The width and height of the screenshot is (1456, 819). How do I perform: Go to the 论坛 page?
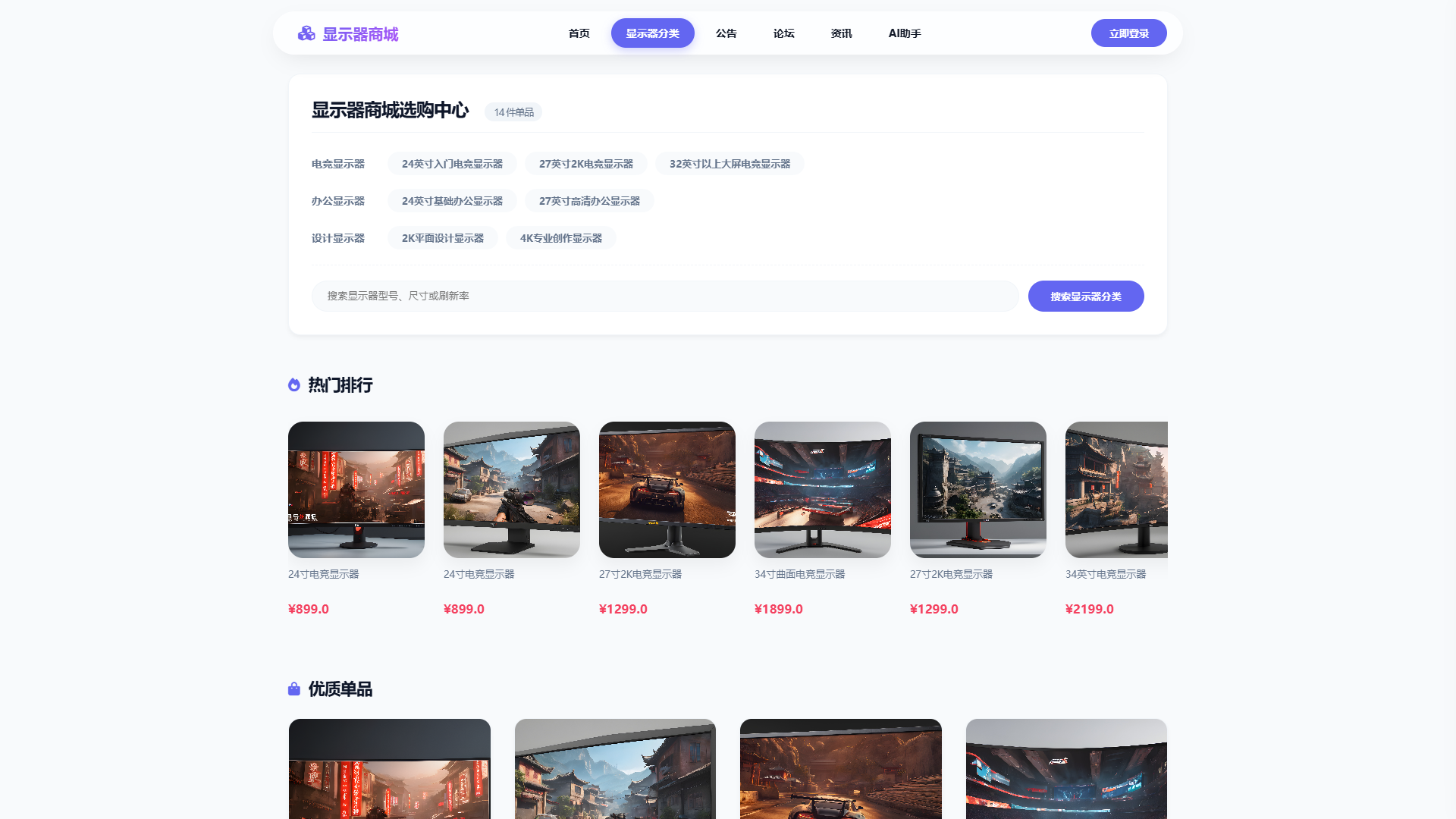coord(784,33)
